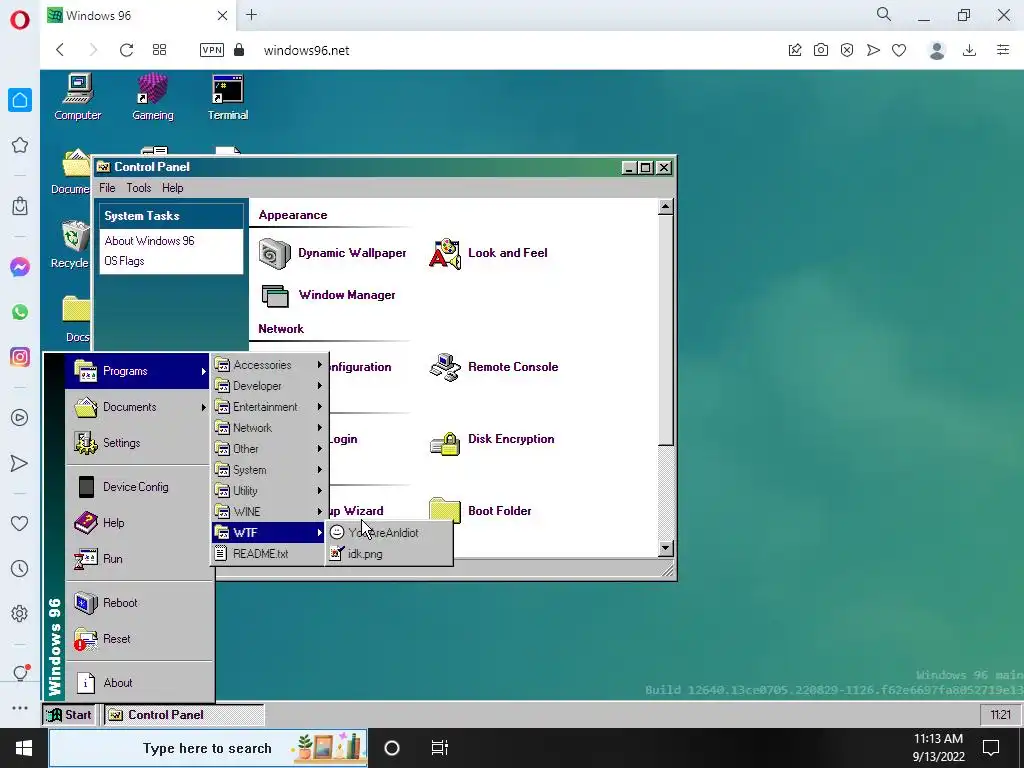Reload the page in Opera
The width and height of the screenshot is (1024, 768).
(x=126, y=50)
